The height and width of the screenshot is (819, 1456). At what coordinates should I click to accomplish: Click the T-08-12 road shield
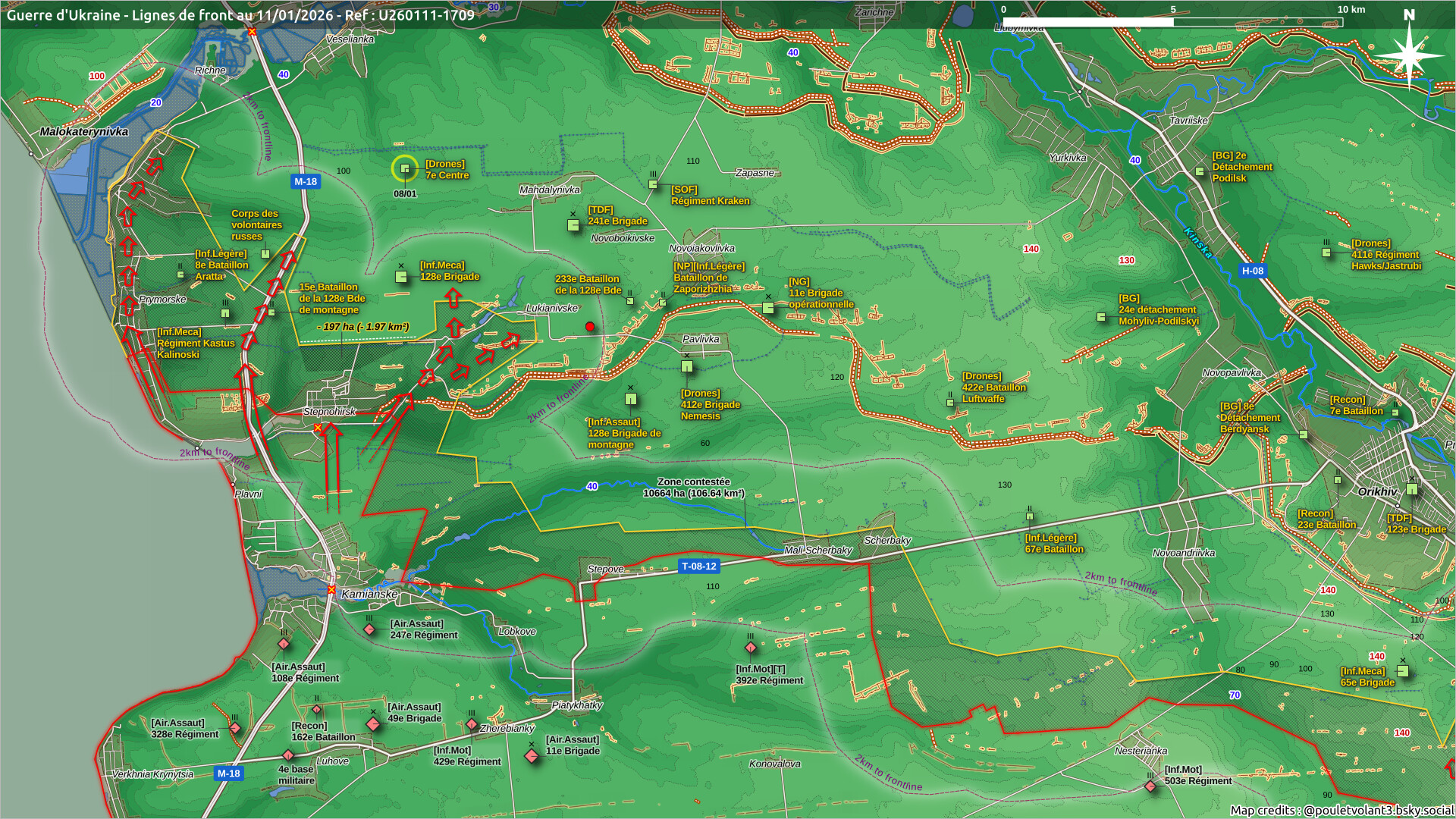pos(698,566)
